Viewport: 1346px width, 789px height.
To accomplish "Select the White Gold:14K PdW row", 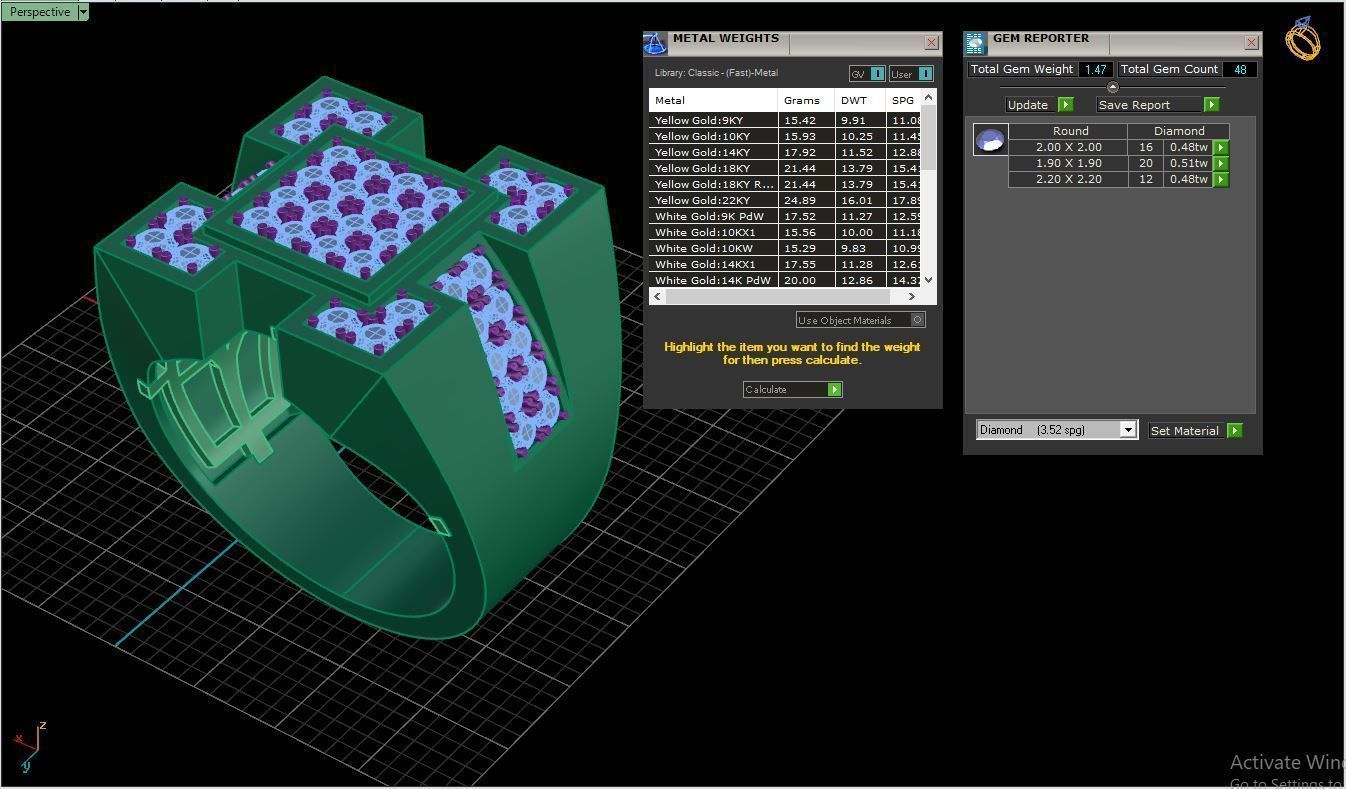I will [x=785, y=280].
